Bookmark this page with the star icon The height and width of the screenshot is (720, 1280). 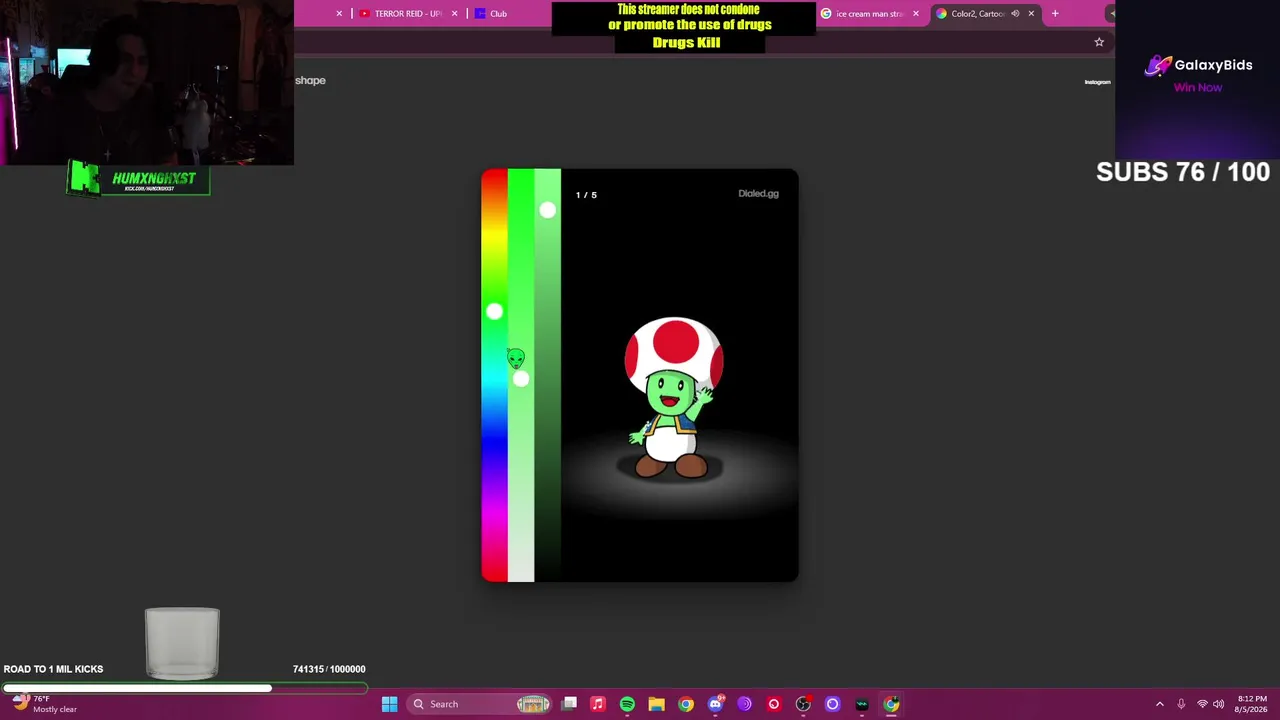(1099, 42)
